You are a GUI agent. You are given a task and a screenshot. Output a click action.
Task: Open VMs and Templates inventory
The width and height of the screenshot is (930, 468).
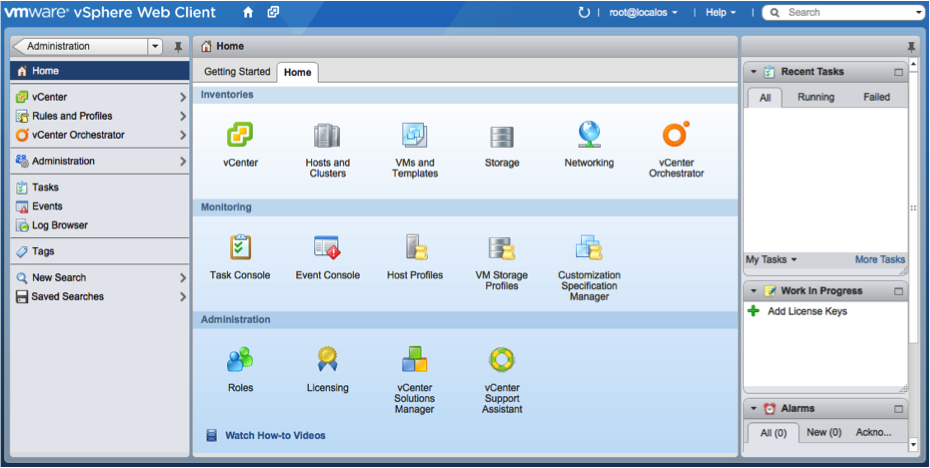point(415,136)
